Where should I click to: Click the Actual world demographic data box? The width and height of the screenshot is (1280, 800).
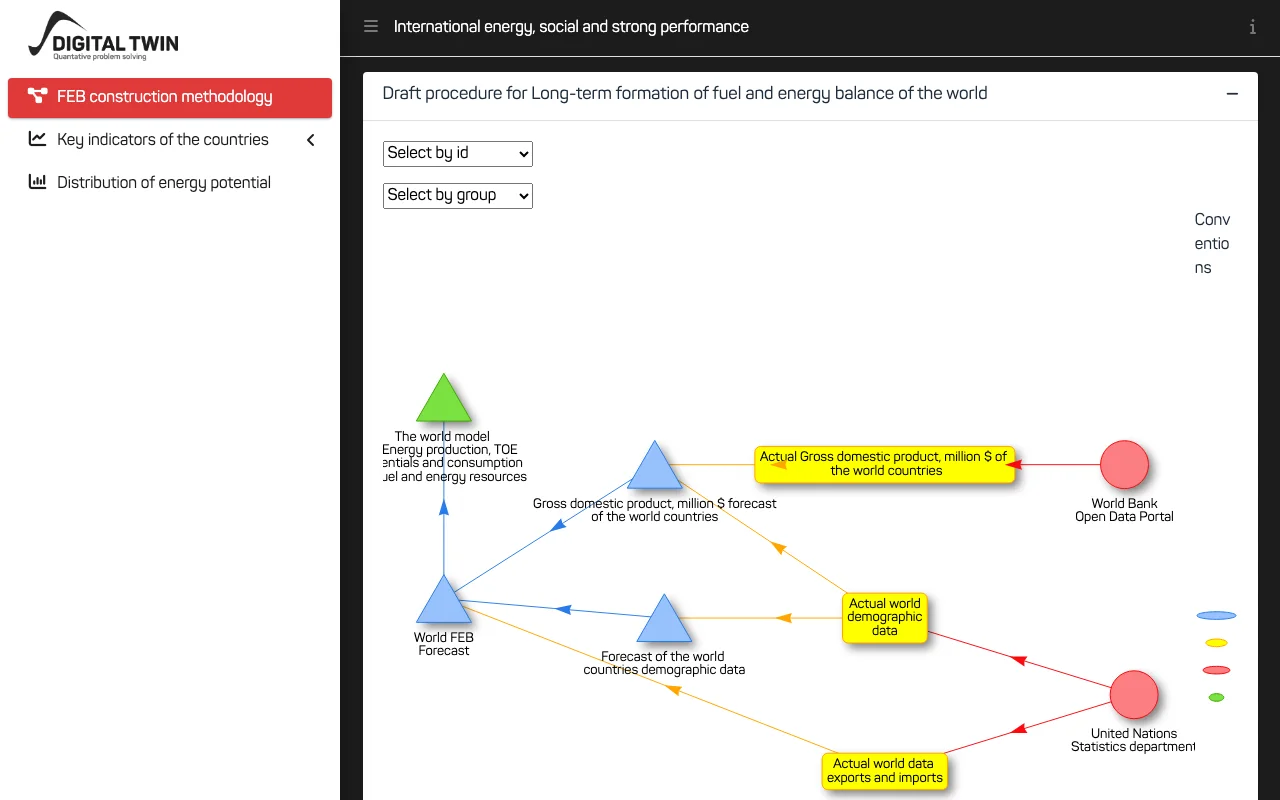click(884, 617)
